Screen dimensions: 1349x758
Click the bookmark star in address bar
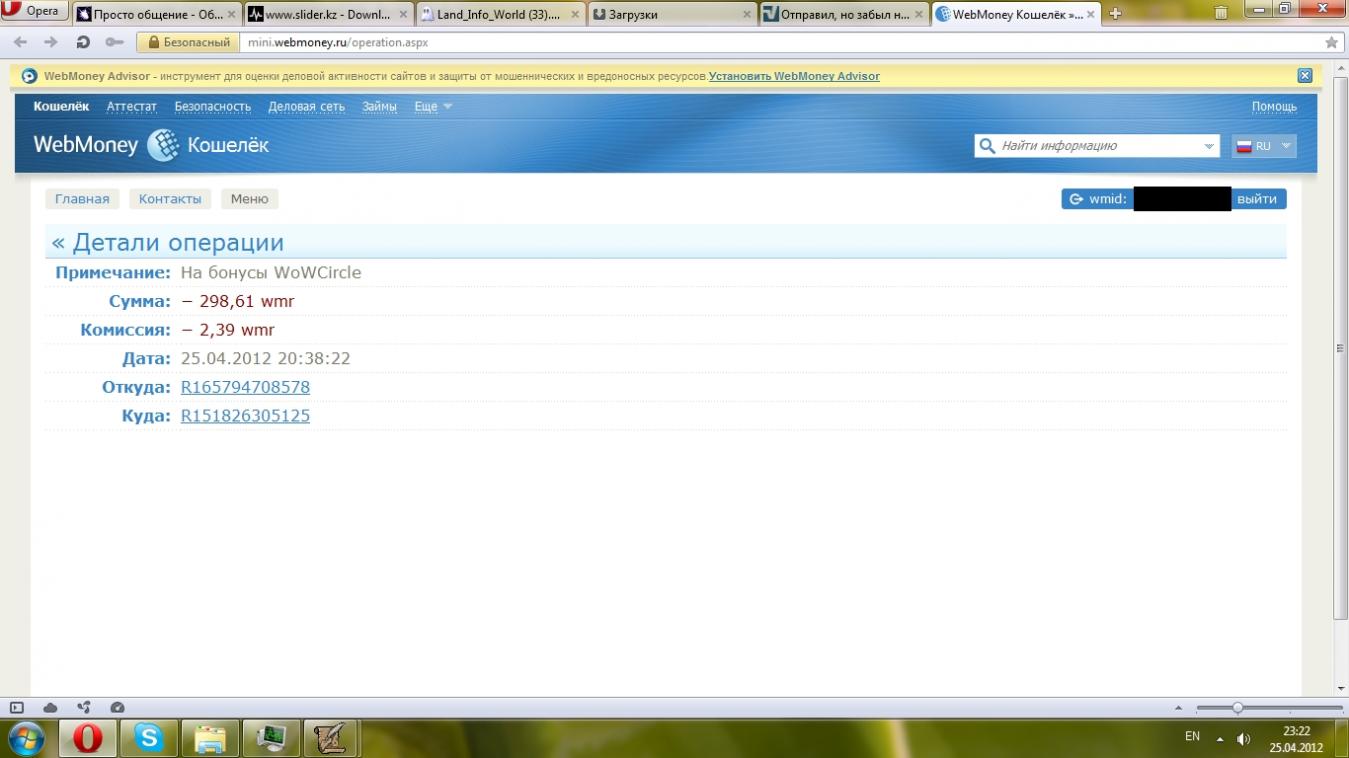pos(1331,43)
